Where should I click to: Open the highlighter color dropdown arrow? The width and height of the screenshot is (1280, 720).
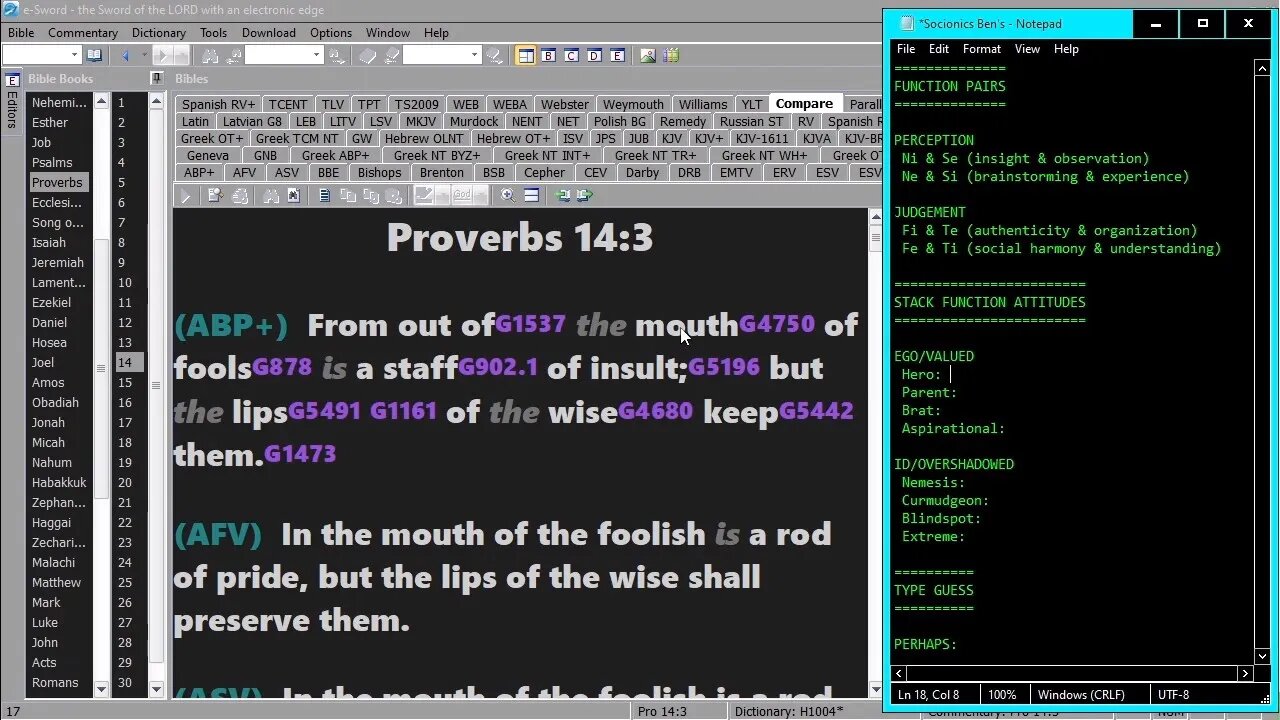pyautogui.click(x=442, y=196)
